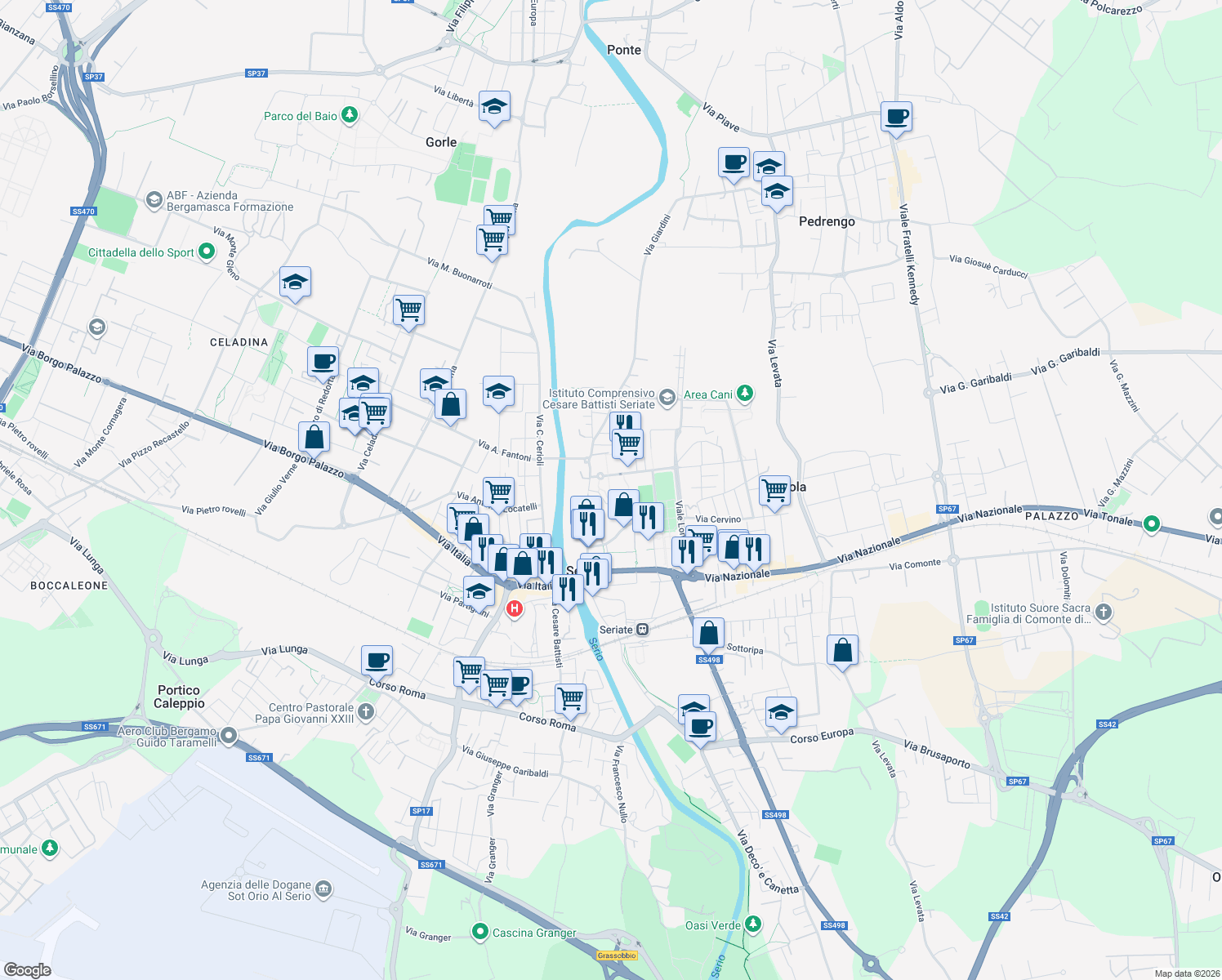
Task: Select the school icon near Pedrengo
Action: [775, 191]
